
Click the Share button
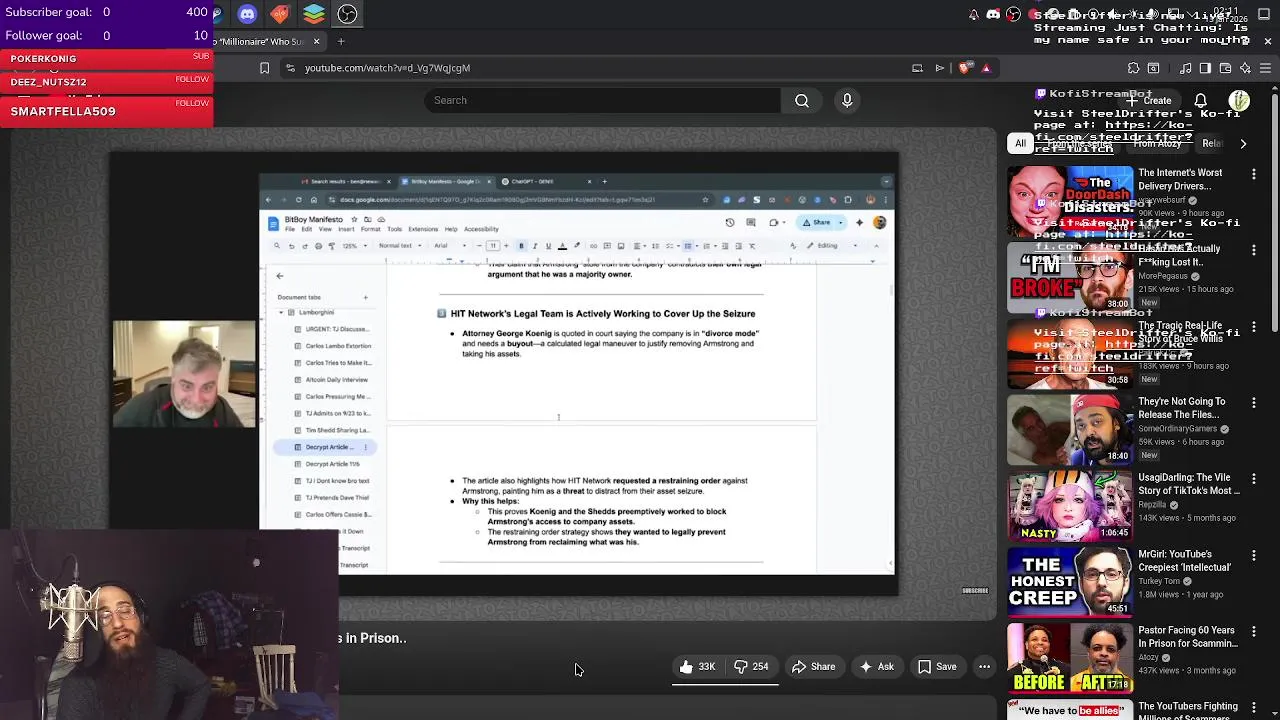pyautogui.click(x=814, y=667)
